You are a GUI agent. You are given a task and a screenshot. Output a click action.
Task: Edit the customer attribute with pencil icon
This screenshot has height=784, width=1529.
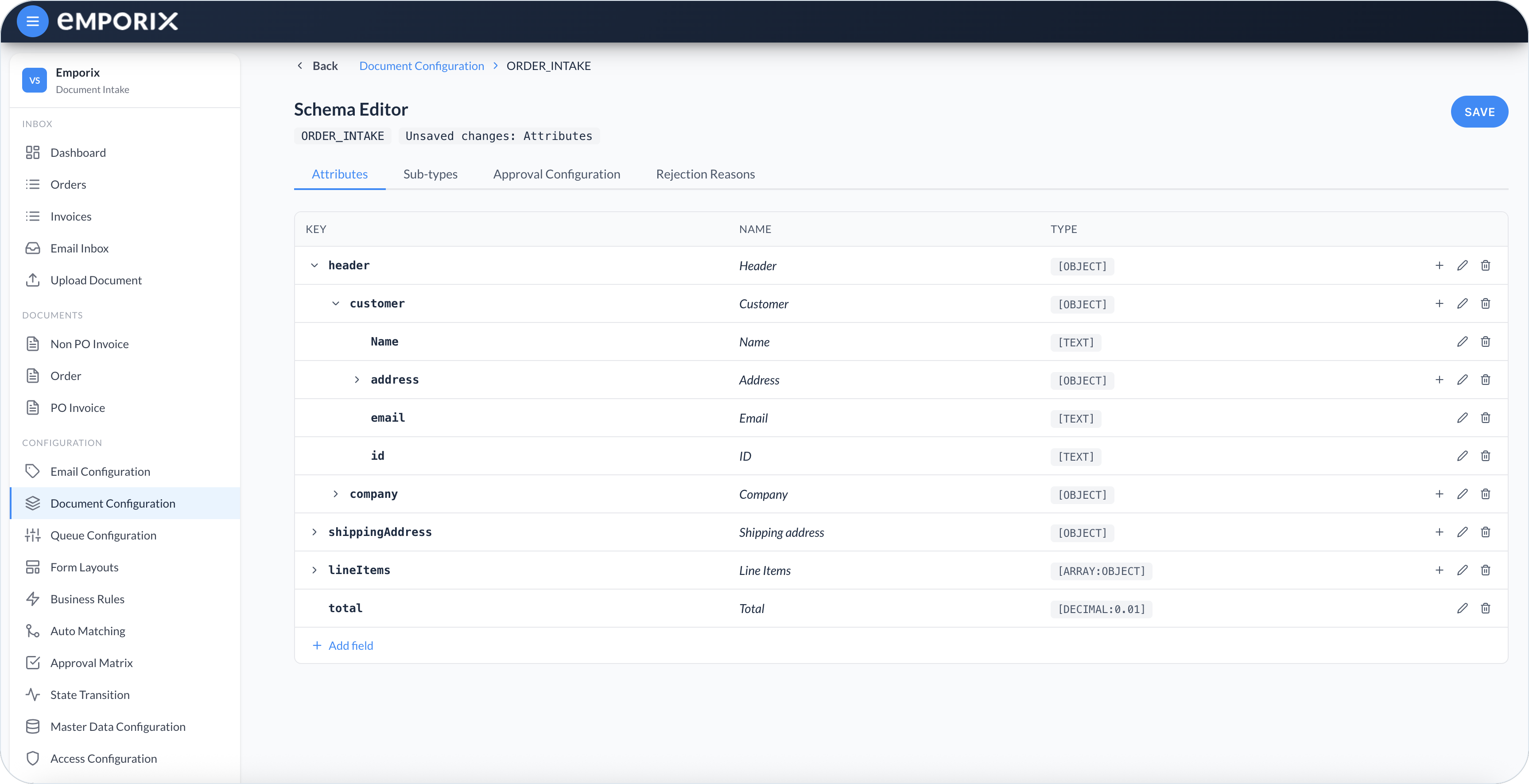1463,303
